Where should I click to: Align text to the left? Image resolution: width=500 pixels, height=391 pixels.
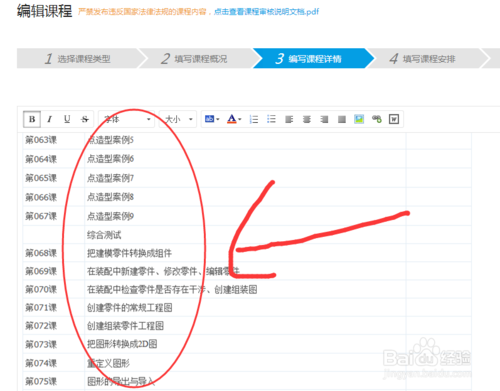click(289, 119)
